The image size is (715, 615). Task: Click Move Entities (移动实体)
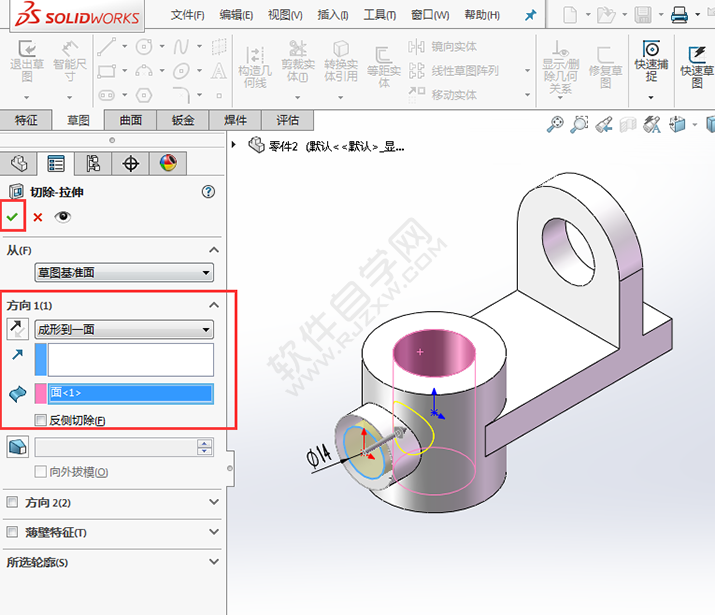(x=442, y=95)
